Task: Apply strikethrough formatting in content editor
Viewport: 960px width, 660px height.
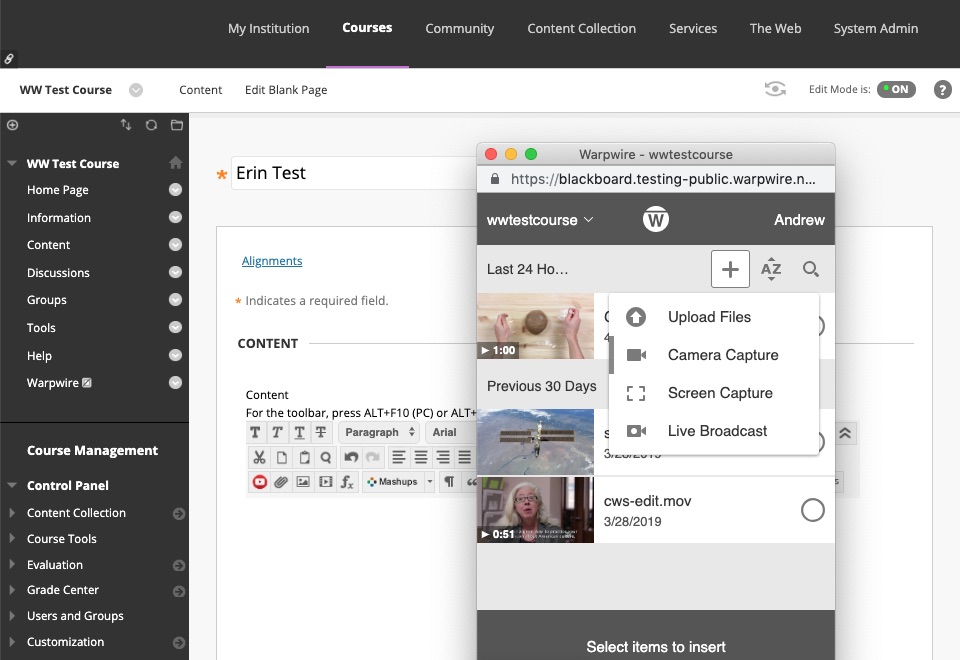Action: coord(321,432)
